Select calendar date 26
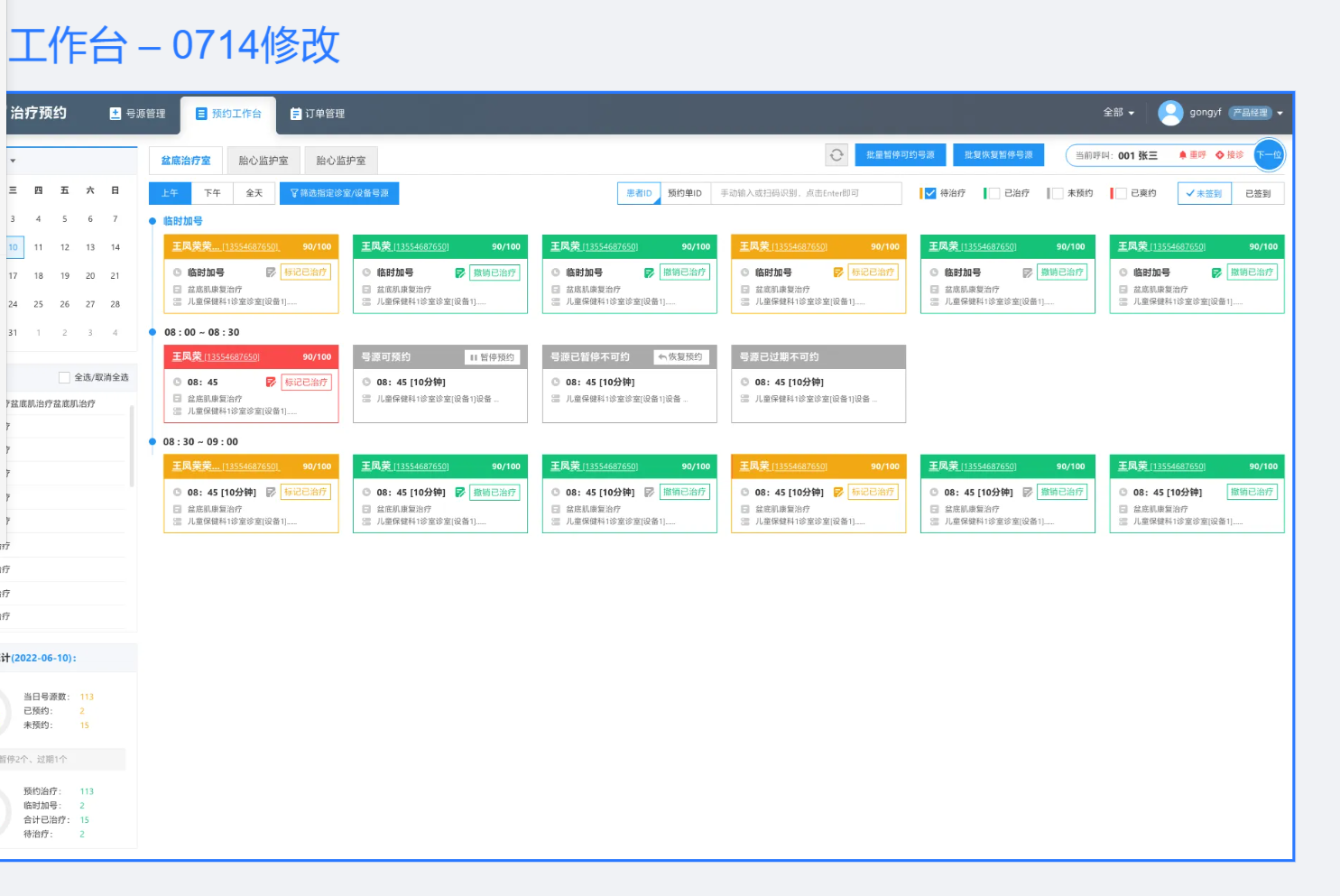This screenshot has width=1340, height=896. (65, 305)
